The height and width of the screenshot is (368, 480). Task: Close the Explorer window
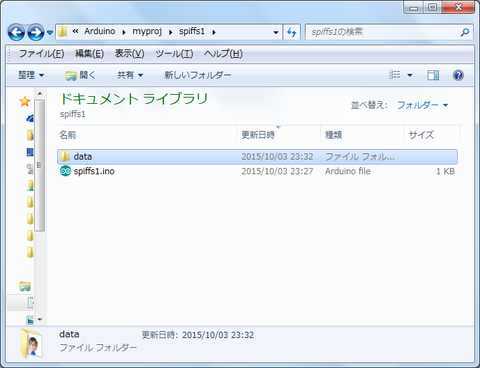point(458,7)
